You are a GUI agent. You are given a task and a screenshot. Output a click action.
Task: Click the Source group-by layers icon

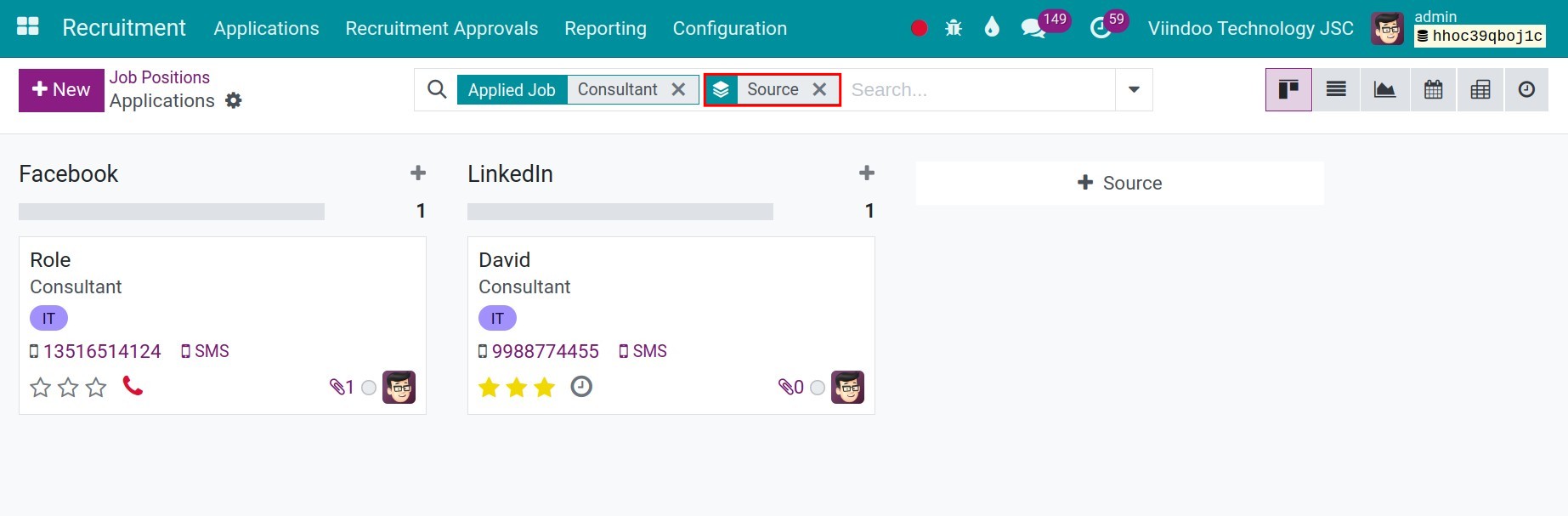pyautogui.click(x=721, y=89)
